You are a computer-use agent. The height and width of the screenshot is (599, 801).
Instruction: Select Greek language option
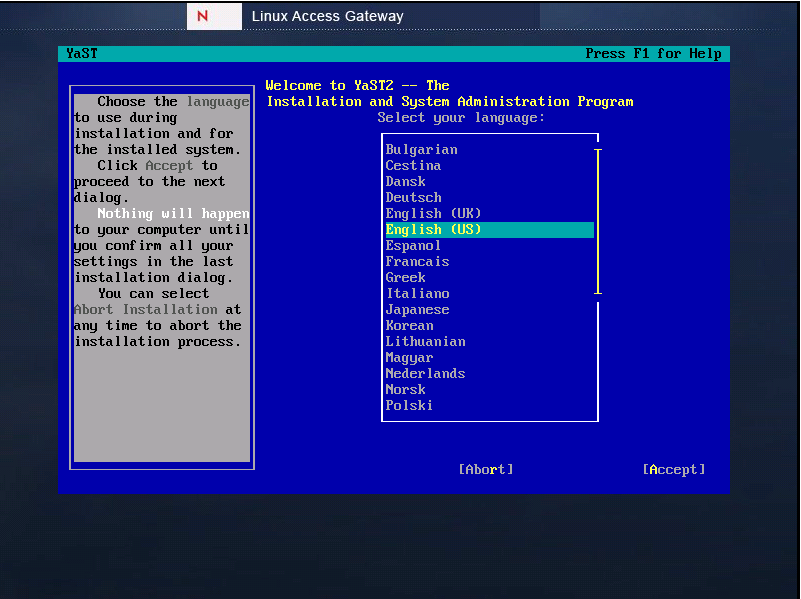pyautogui.click(x=489, y=278)
